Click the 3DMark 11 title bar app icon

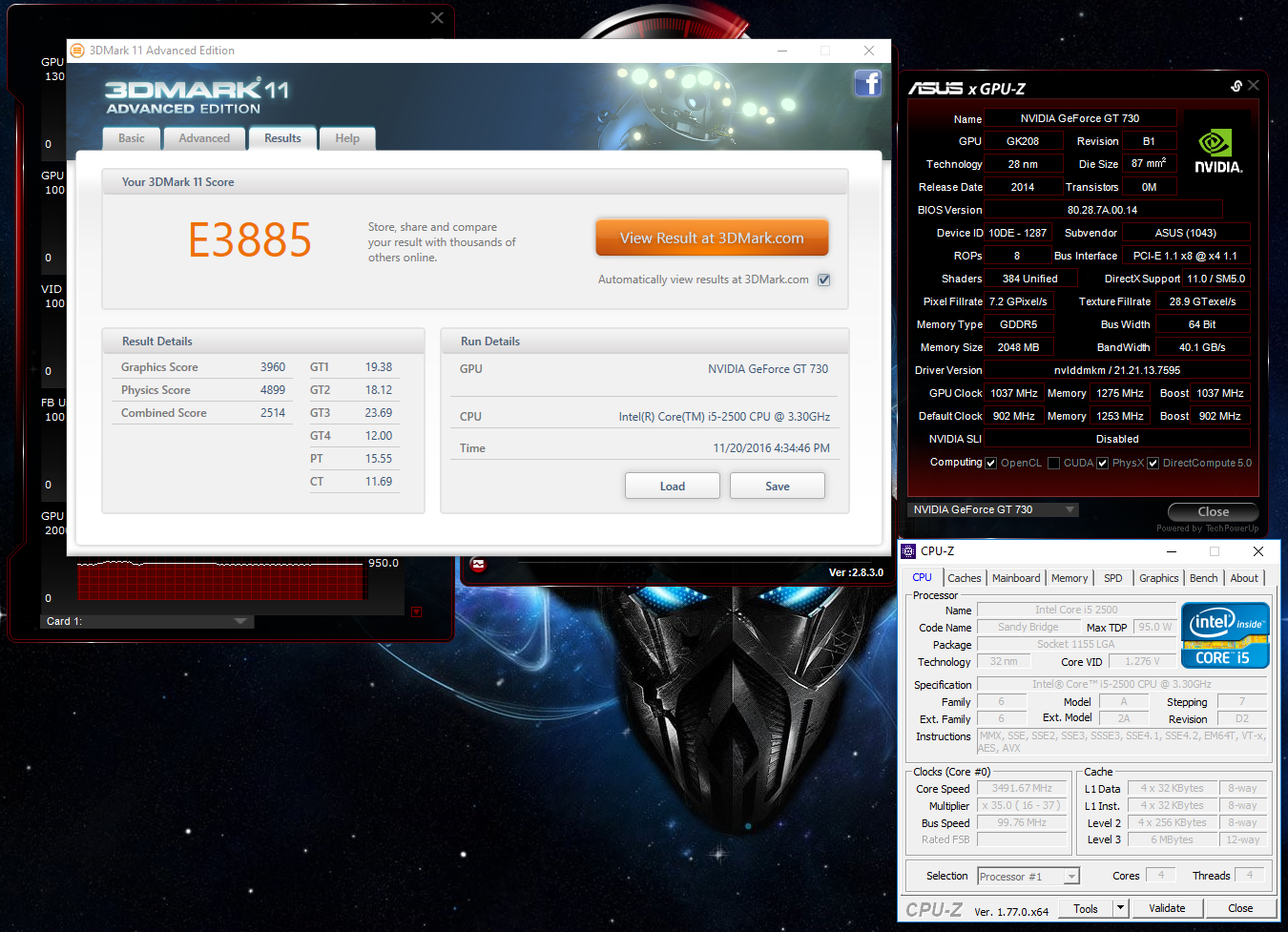click(77, 51)
